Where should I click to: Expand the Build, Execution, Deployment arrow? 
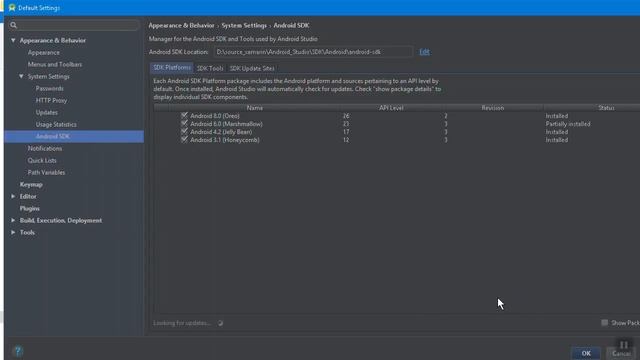tap(13, 220)
